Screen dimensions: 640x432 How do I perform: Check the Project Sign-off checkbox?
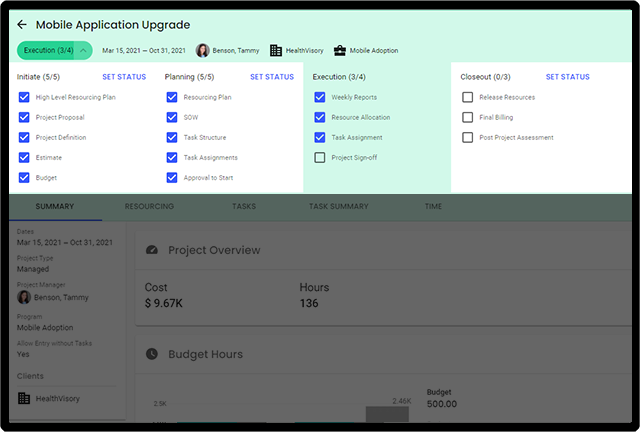[x=320, y=157]
